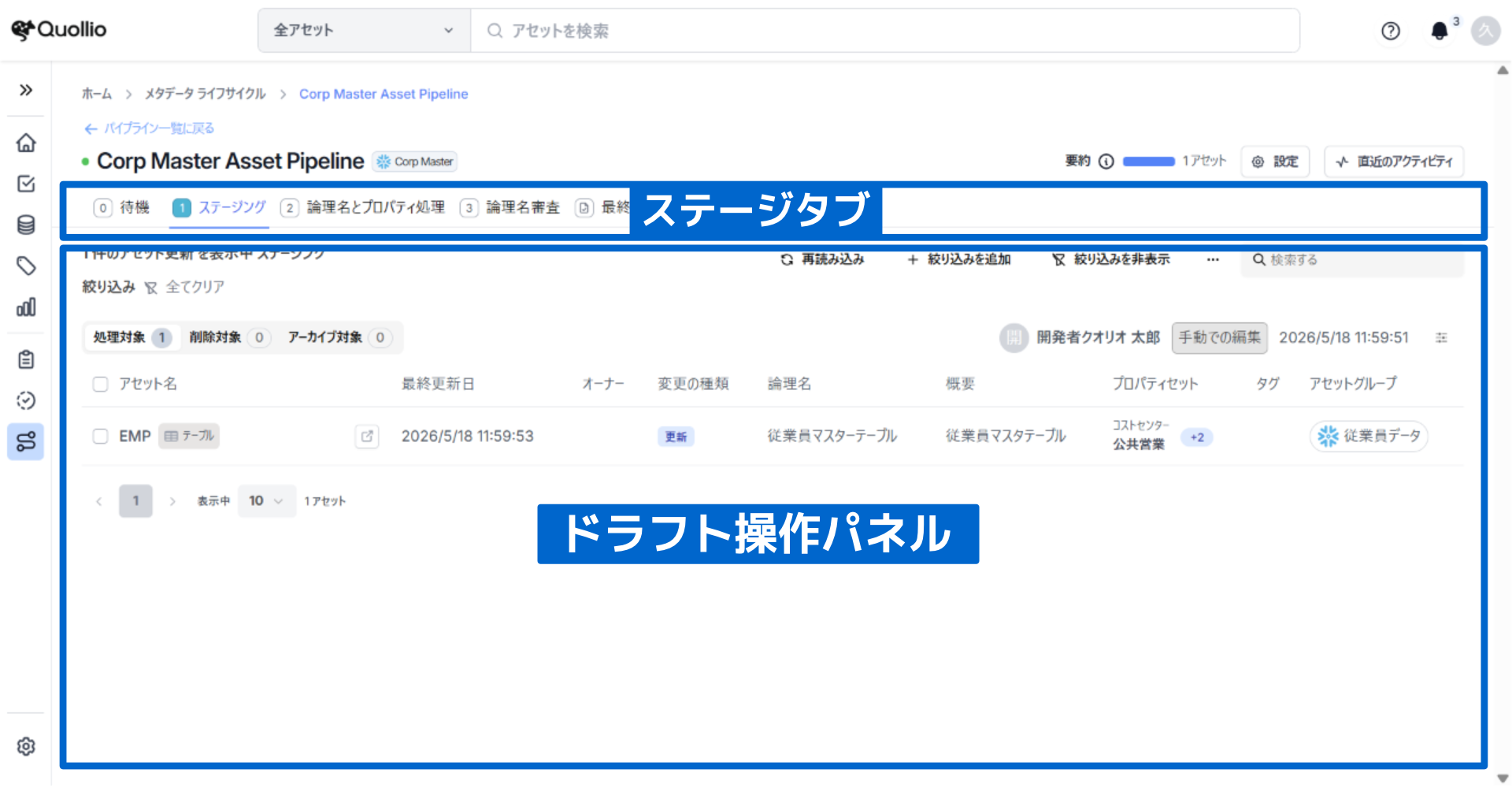
Task: Open the bar chart icon in the sidebar
Action: tap(26, 307)
